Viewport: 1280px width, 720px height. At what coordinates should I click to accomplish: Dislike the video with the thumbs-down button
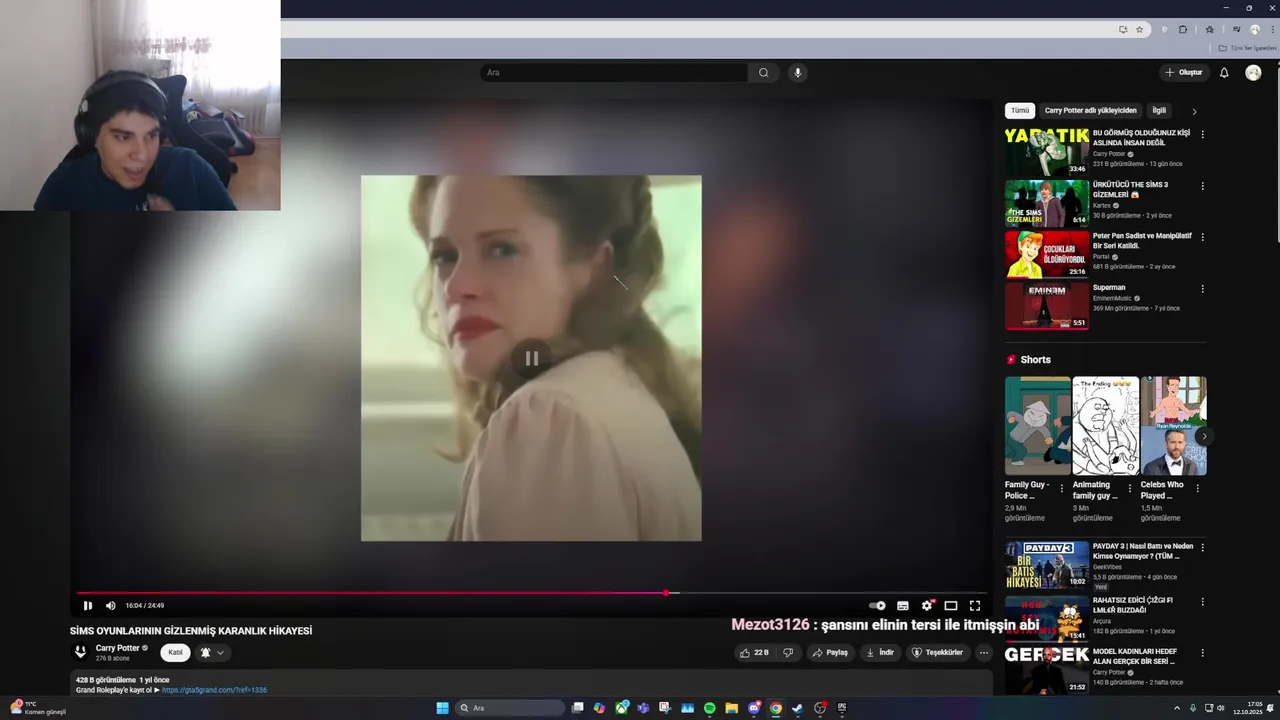pyautogui.click(x=788, y=652)
